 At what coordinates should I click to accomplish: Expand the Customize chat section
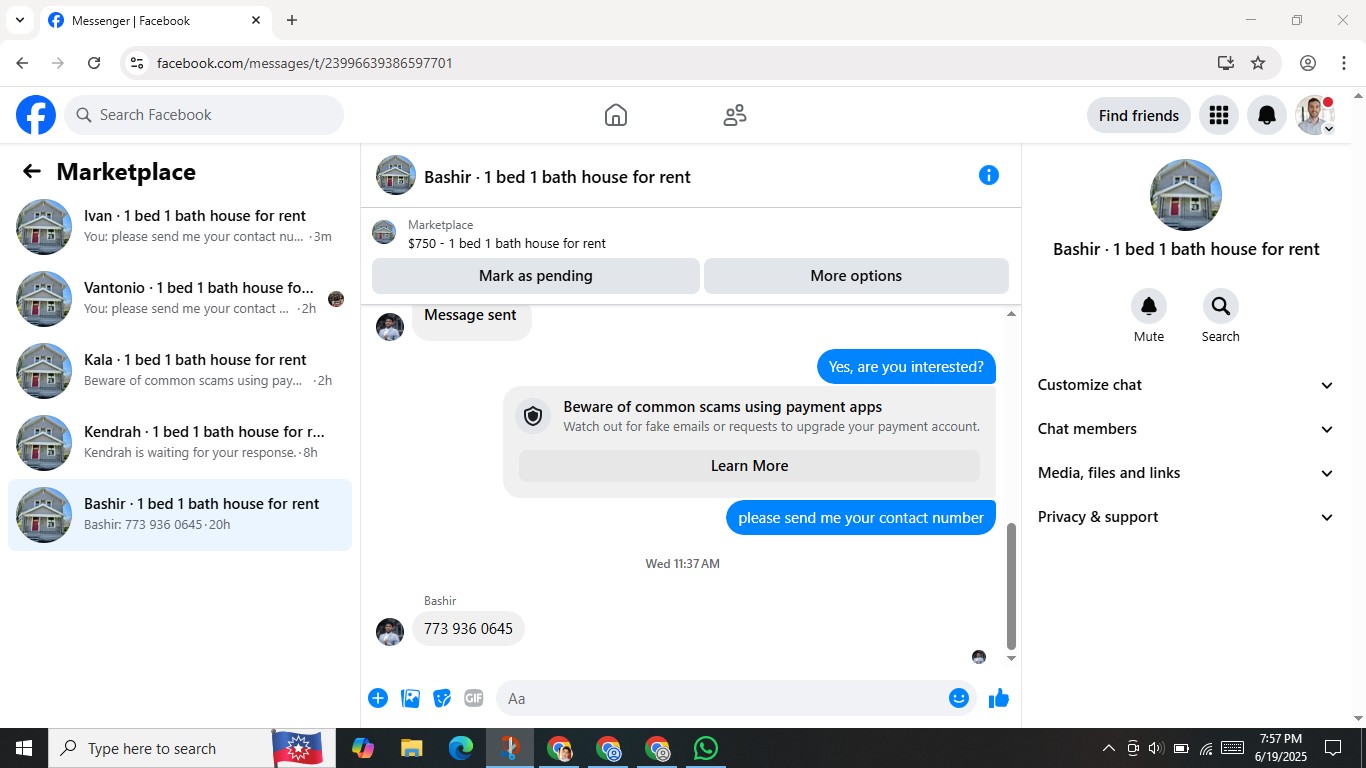(x=1186, y=385)
